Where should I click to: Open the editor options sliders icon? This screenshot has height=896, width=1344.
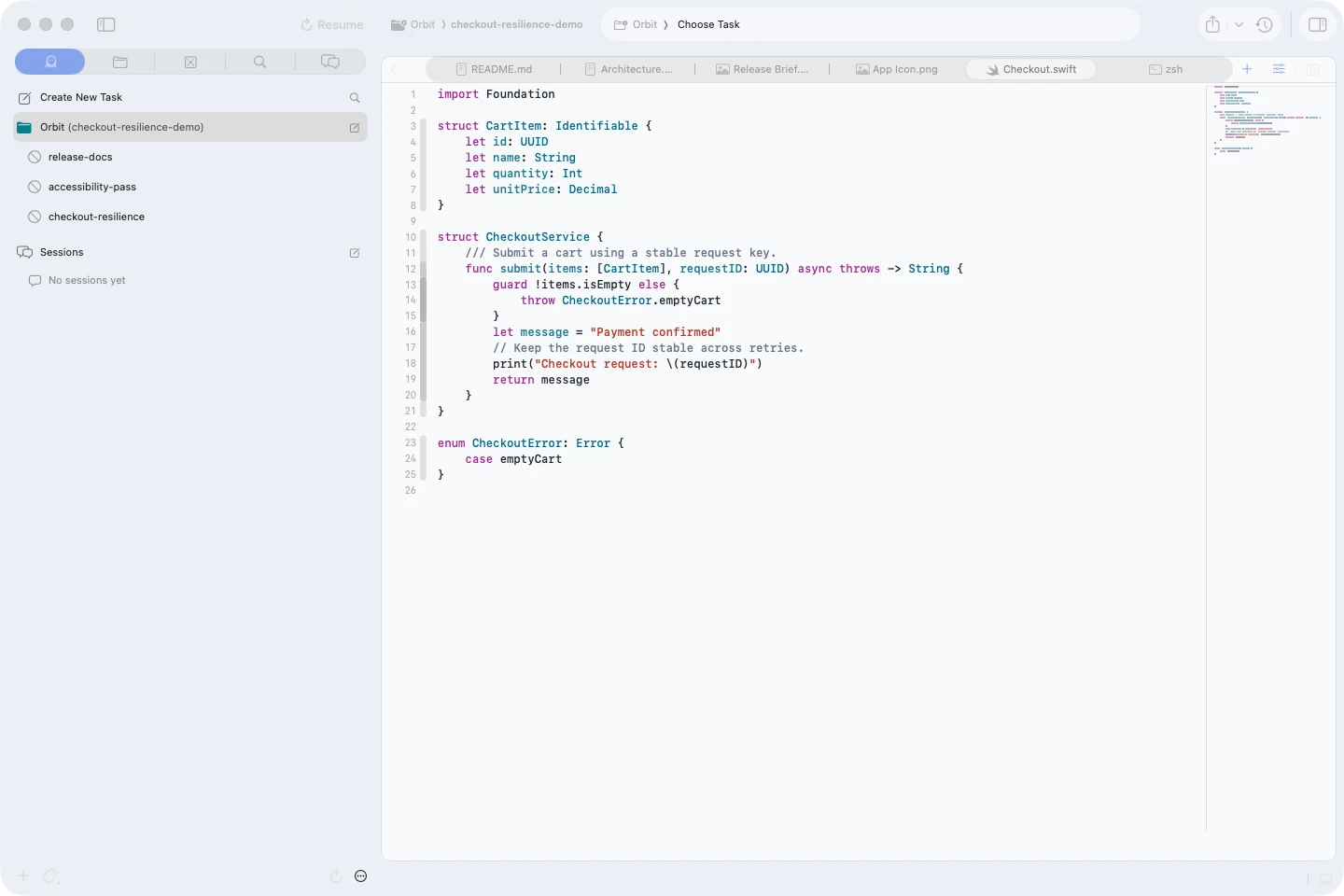(1279, 69)
